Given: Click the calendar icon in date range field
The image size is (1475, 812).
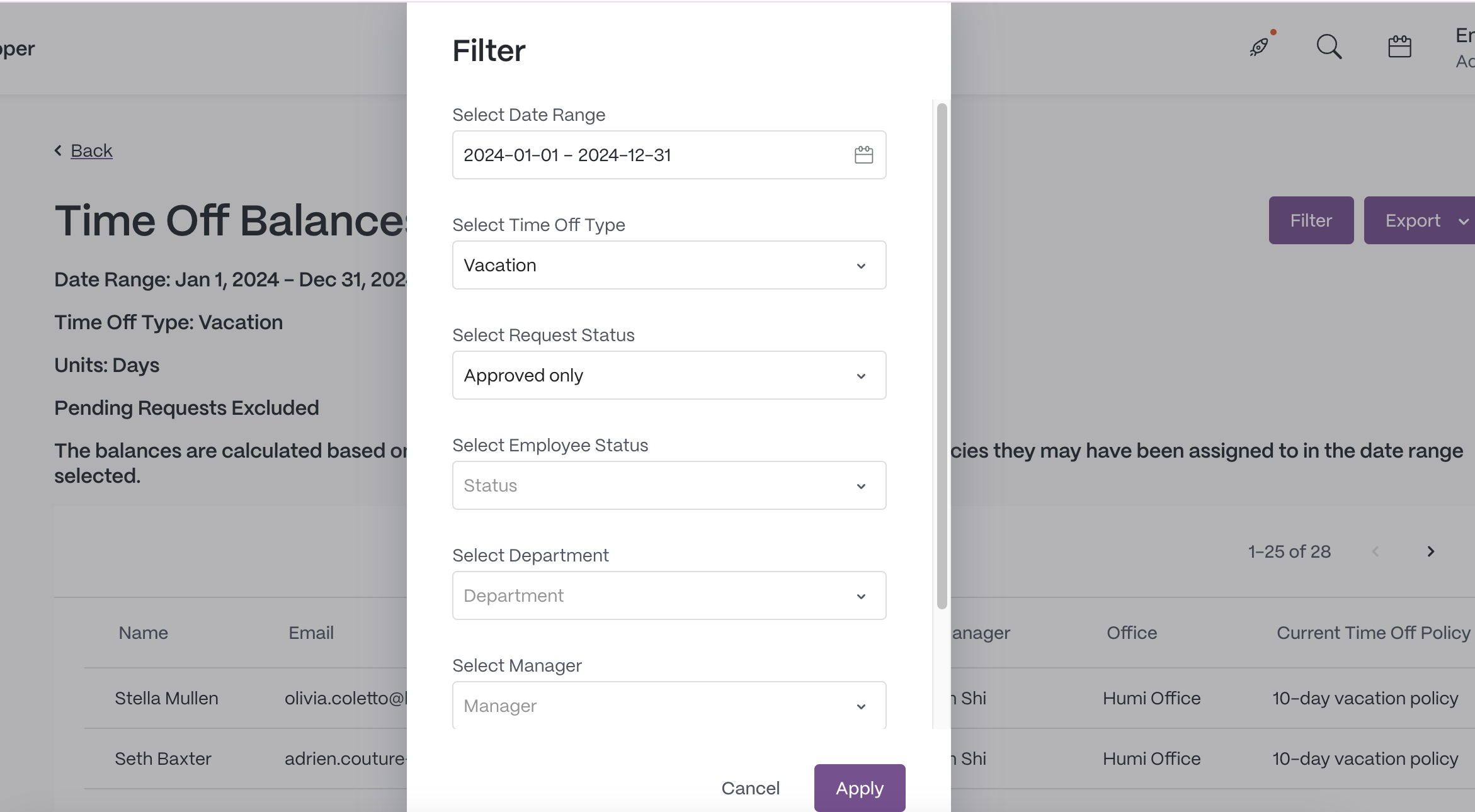Looking at the screenshot, I should [x=863, y=155].
